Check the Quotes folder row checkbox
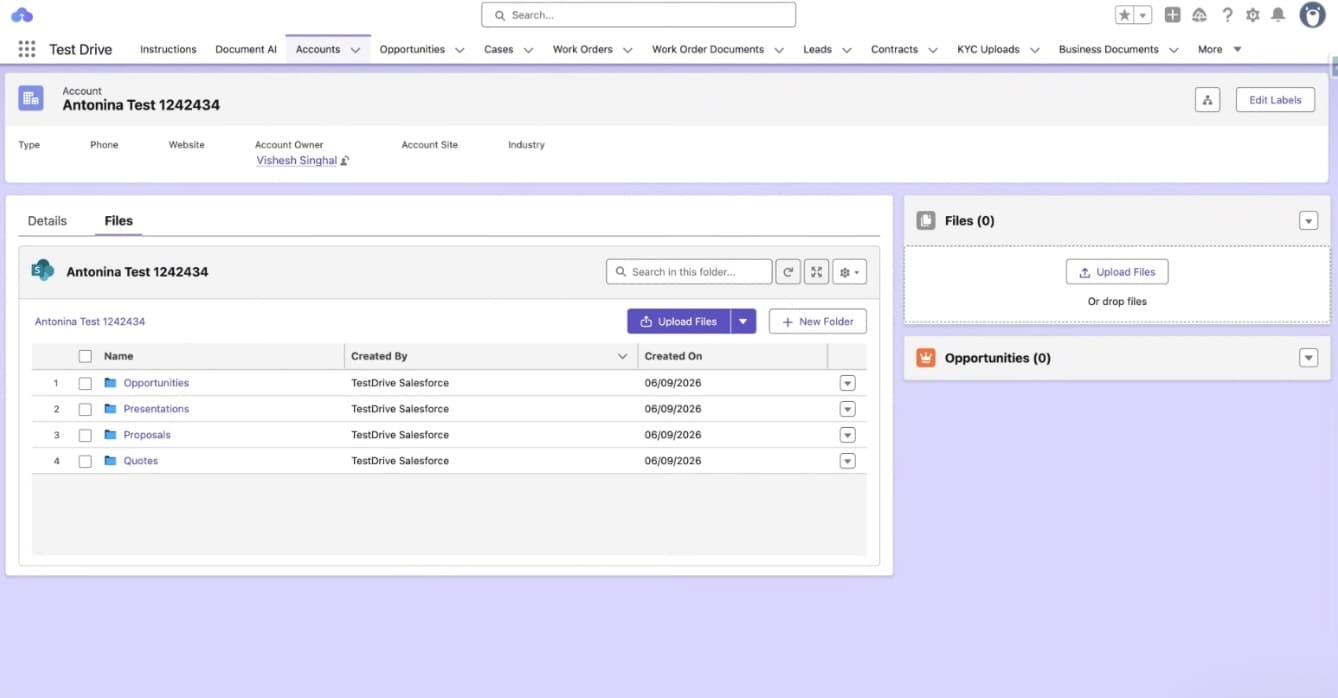 pos(85,461)
